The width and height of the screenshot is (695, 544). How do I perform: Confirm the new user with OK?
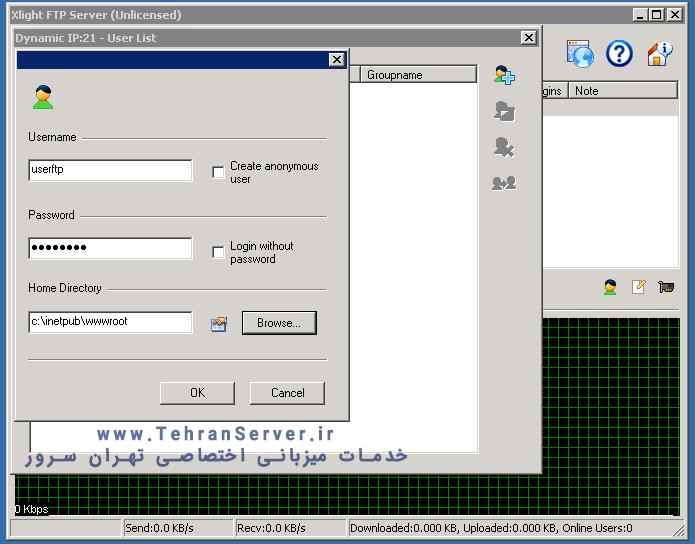coord(197,393)
